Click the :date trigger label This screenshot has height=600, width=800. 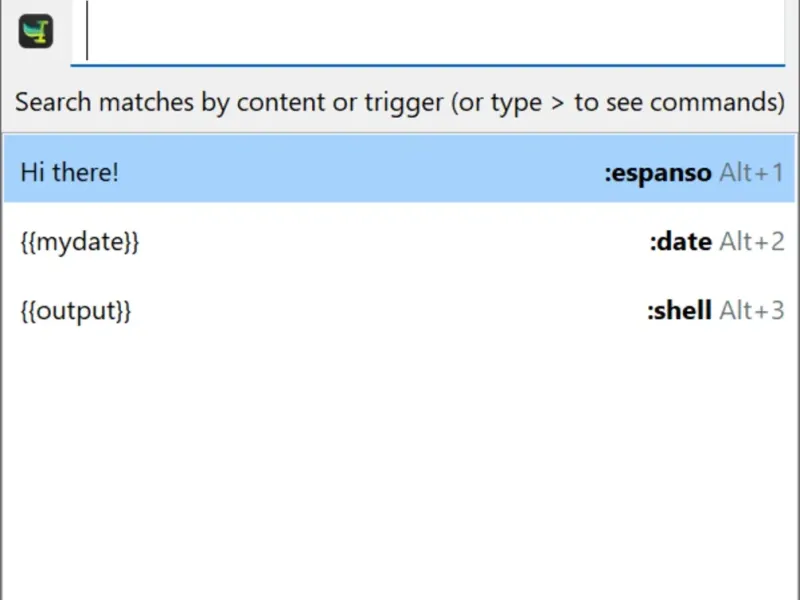point(680,241)
